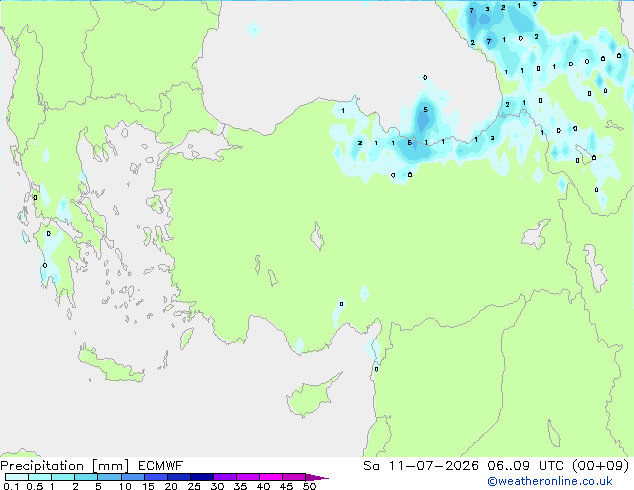Click the 40–45 mm magenta legend swatch

click(271, 477)
